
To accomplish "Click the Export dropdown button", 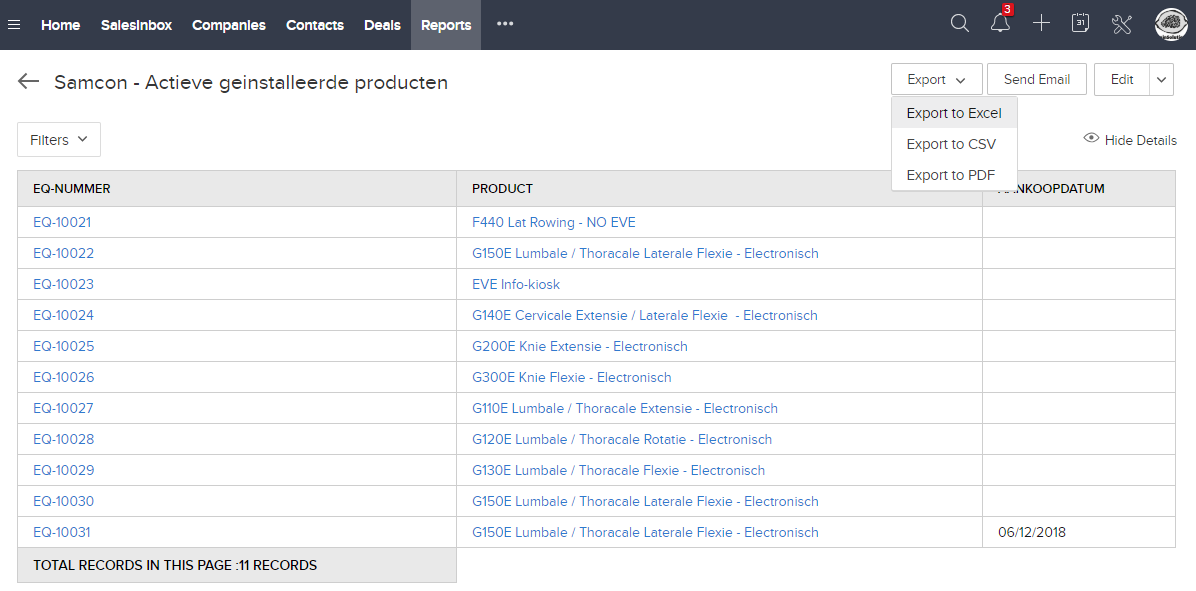I will click(936, 79).
